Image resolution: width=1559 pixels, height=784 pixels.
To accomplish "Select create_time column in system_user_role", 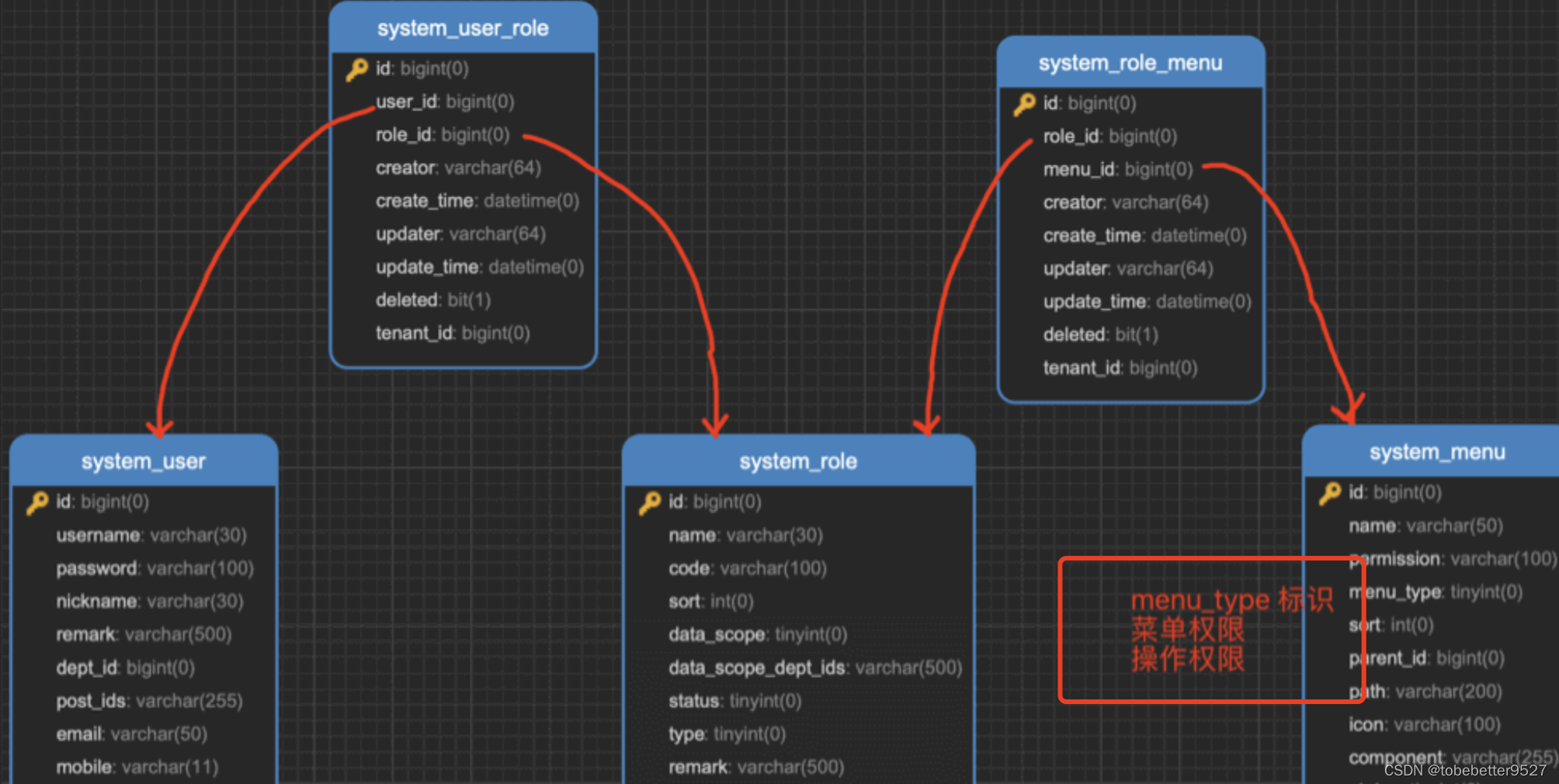I will click(x=477, y=201).
